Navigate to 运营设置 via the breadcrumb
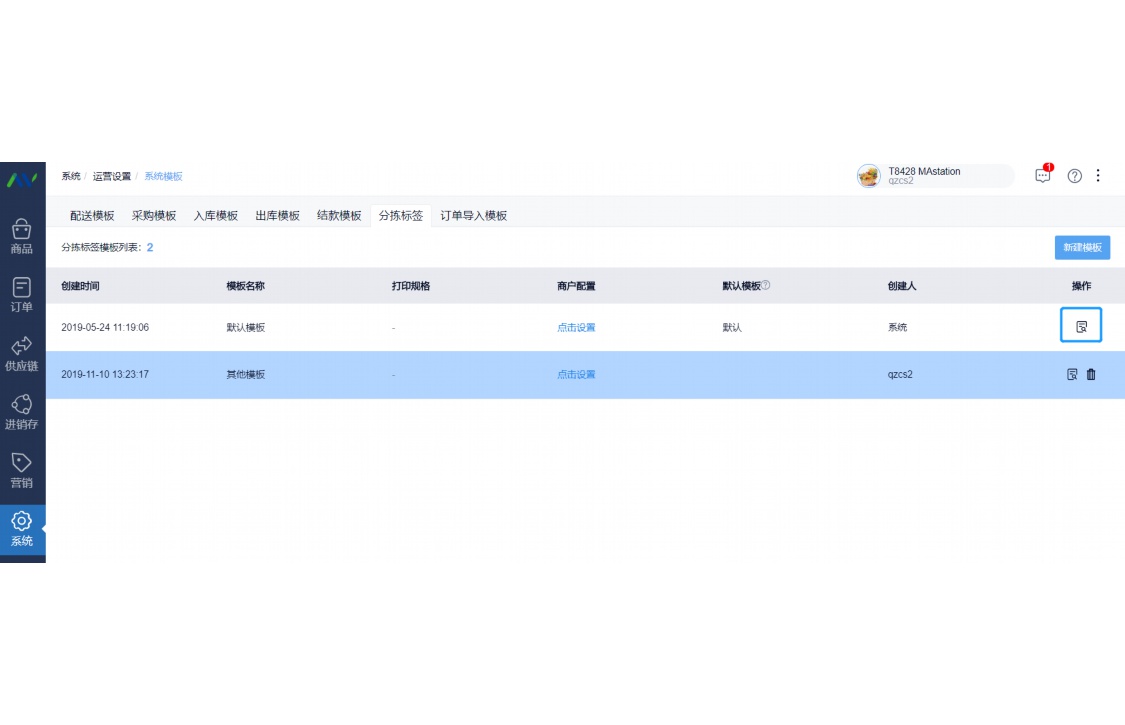1125x725 pixels. (x=112, y=175)
